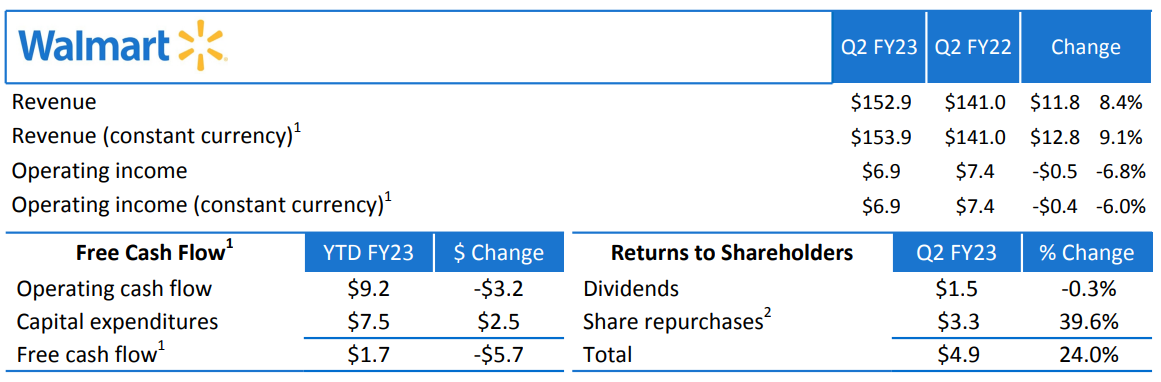Click the Walmart spark logo icon
The width and height of the screenshot is (1161, 382).
[x=203, y=47]
